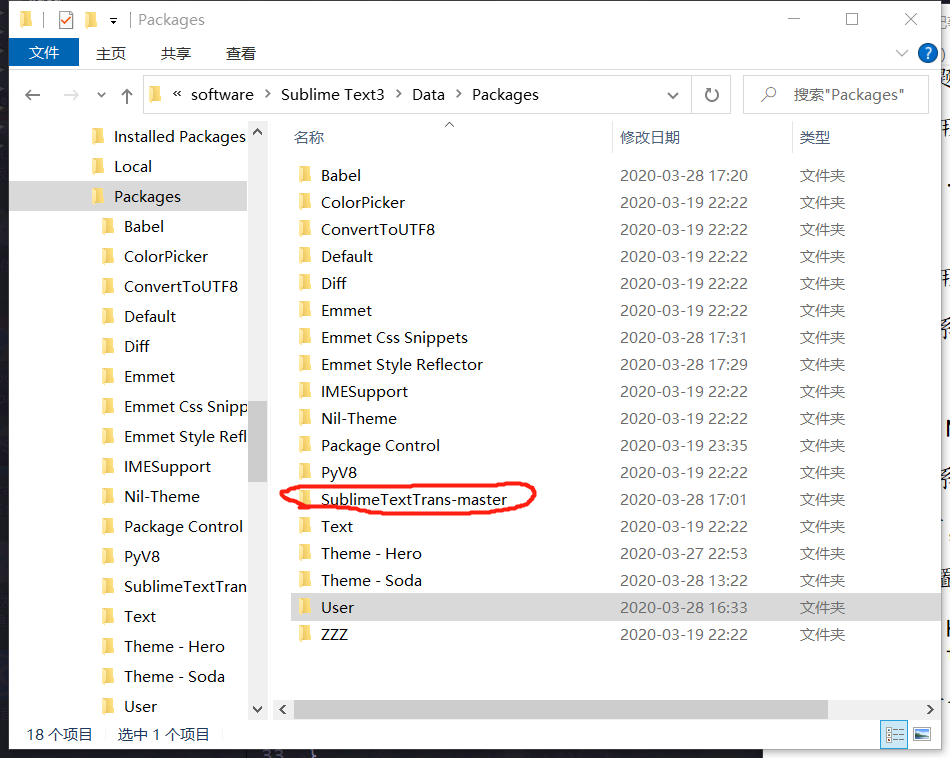Select the Text folder in file list

coord(337,527)
